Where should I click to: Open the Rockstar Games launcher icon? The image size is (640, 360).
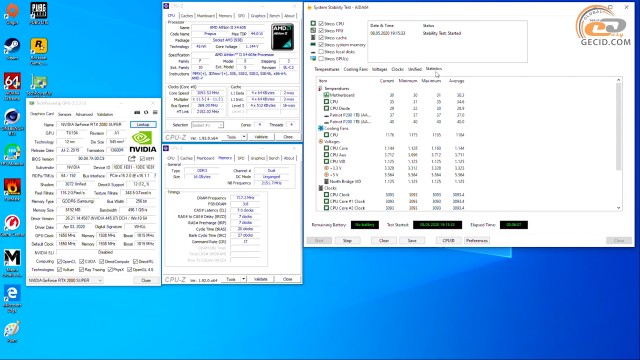click(x=39, y=51)
